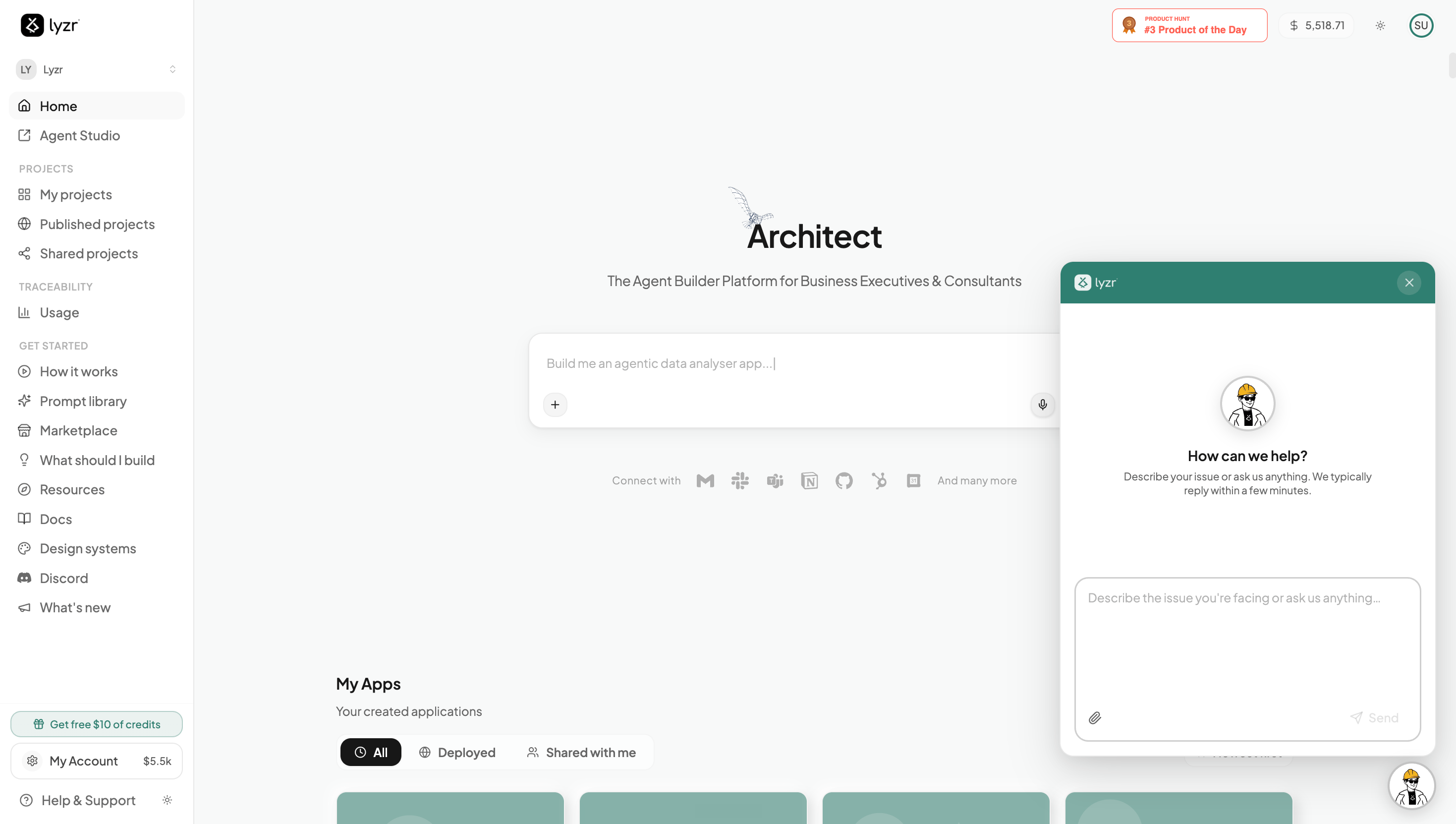Image resolution: width=1456 pixels, height=824 pixels.
Task: Click Get free $10 of credits
Action: coord(97,724)
